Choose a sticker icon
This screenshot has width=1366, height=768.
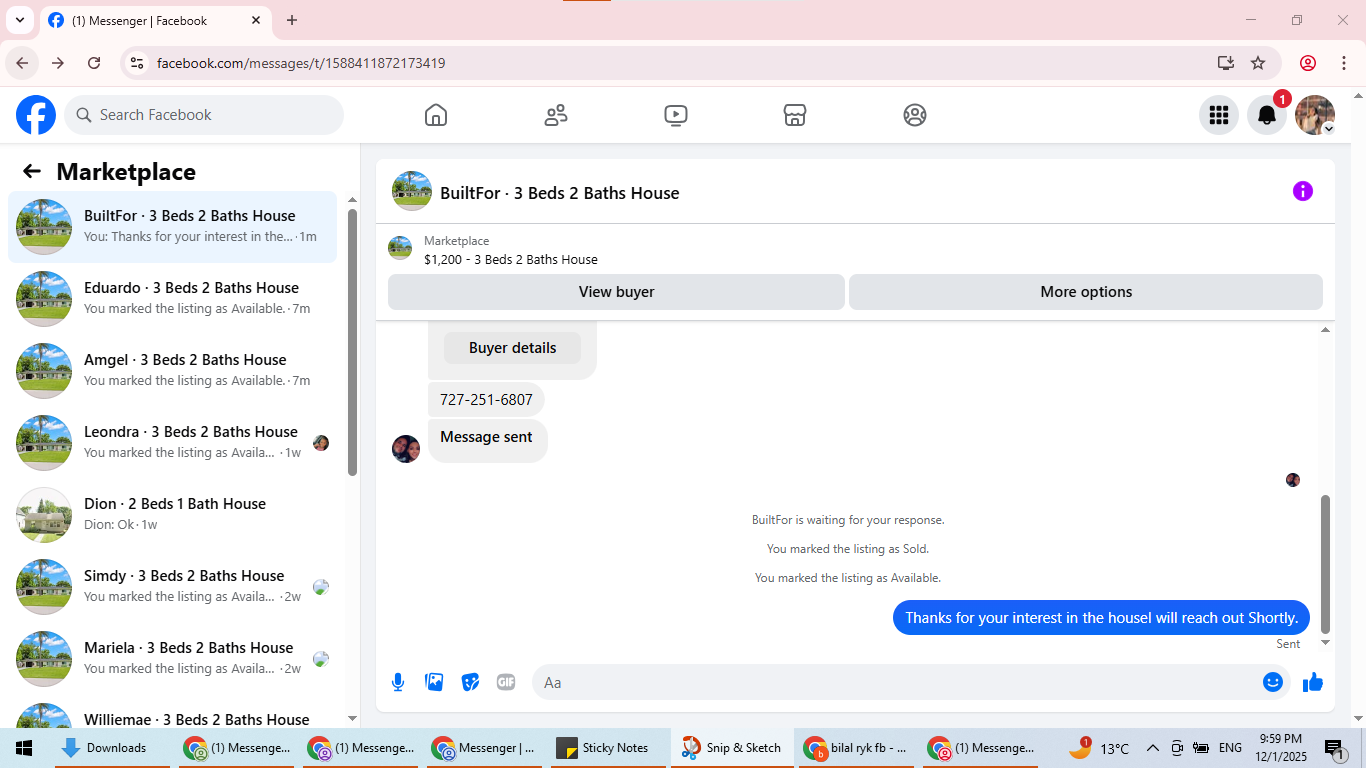(470, 682)
